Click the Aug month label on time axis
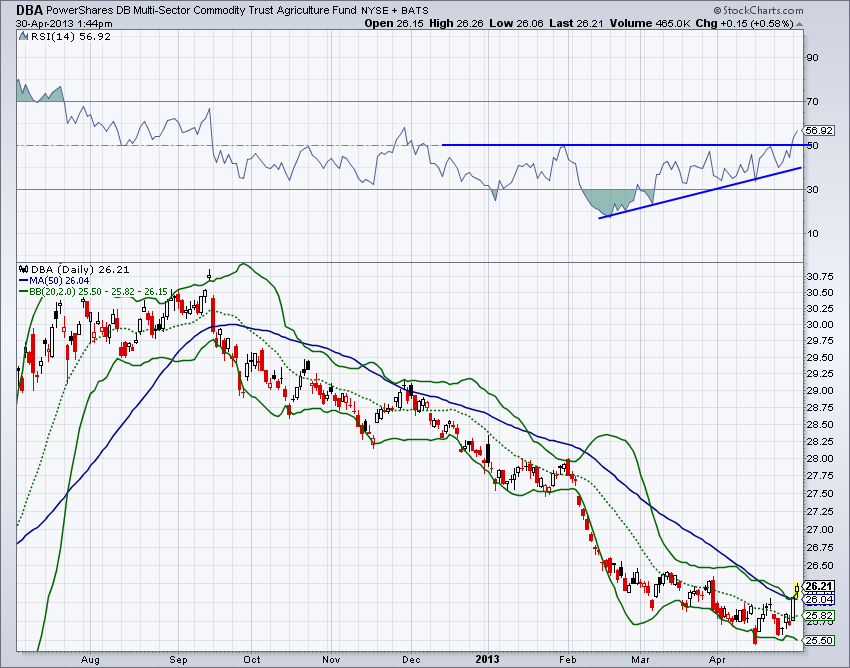Viewport: 850px width, 668px height. pos(90,660)
